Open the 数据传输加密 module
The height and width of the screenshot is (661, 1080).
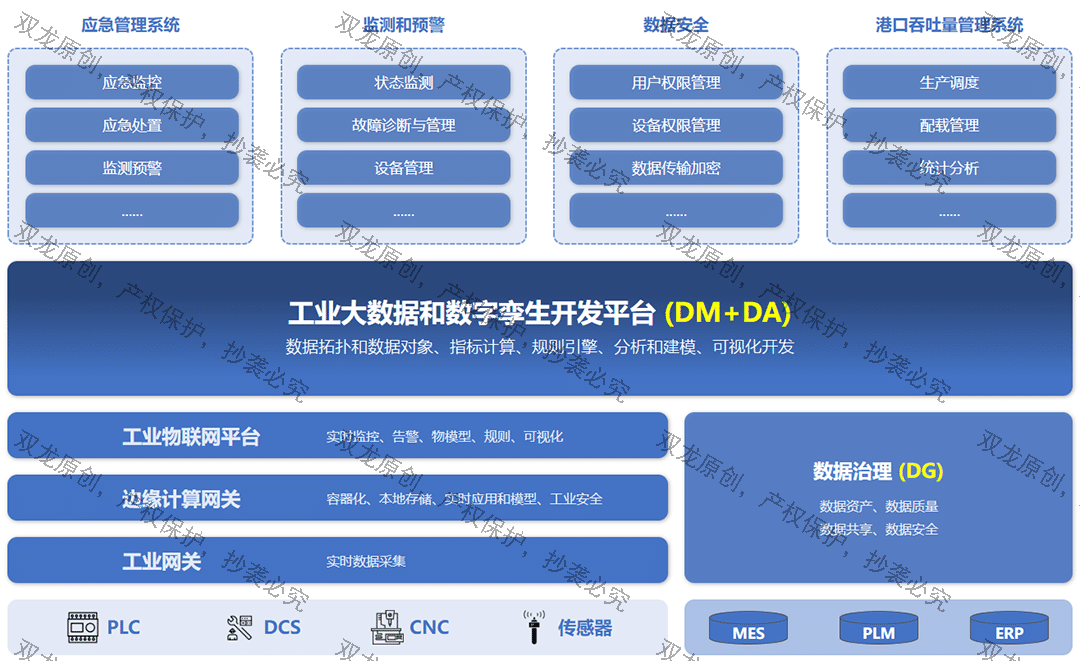click(x=676, y=168)
